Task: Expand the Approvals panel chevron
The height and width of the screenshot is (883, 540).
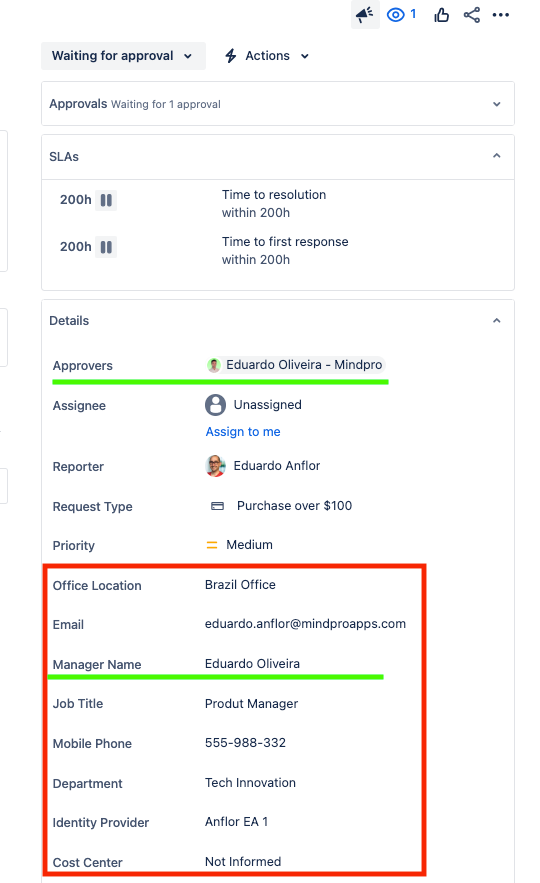Action: pyautogui.click(x=497, y=104)
